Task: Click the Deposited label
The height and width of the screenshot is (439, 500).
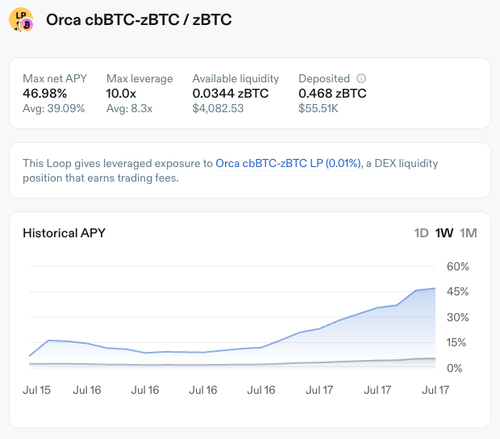Action: 324,78
